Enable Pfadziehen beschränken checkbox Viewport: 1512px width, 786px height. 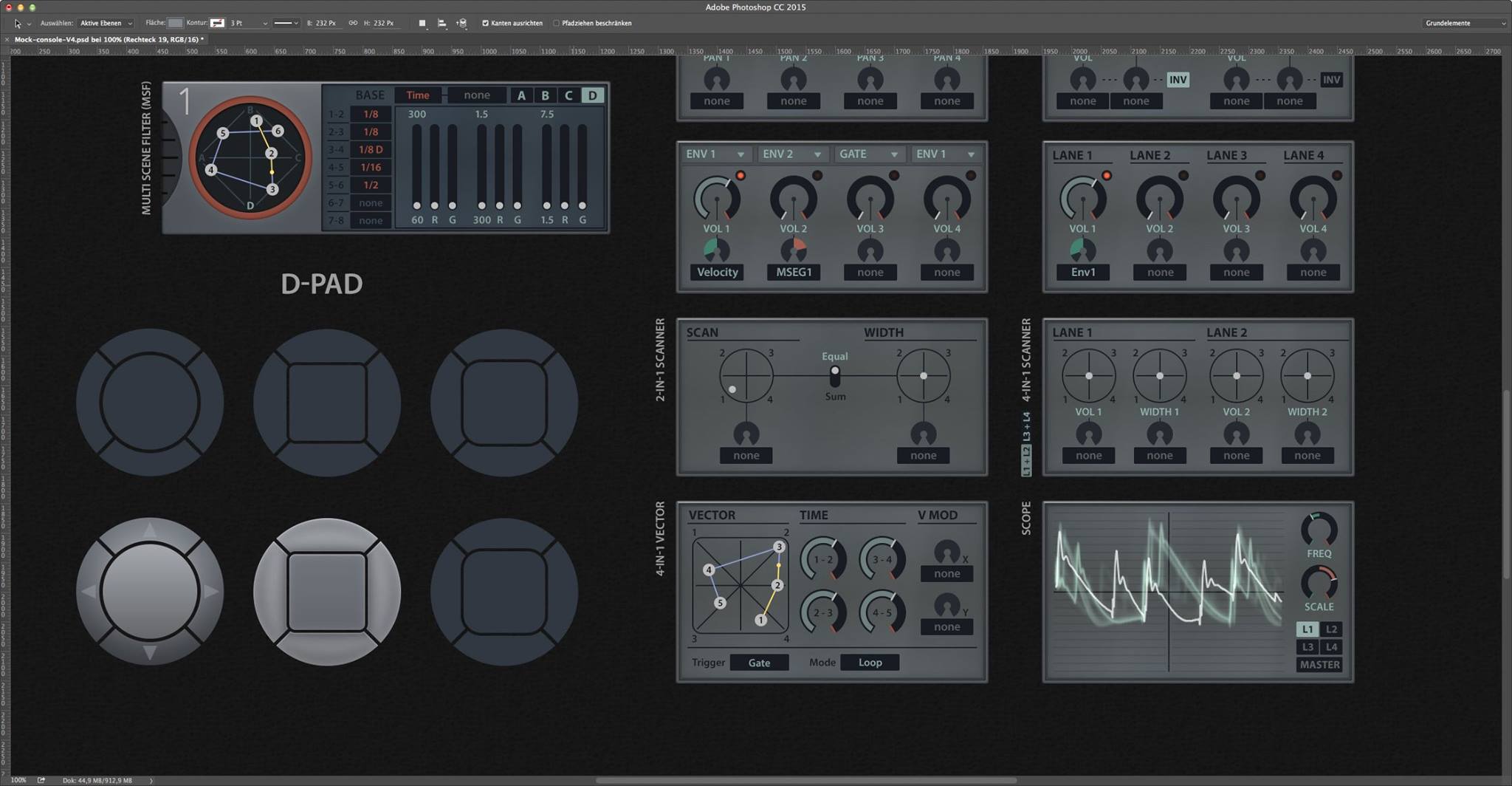556,24
